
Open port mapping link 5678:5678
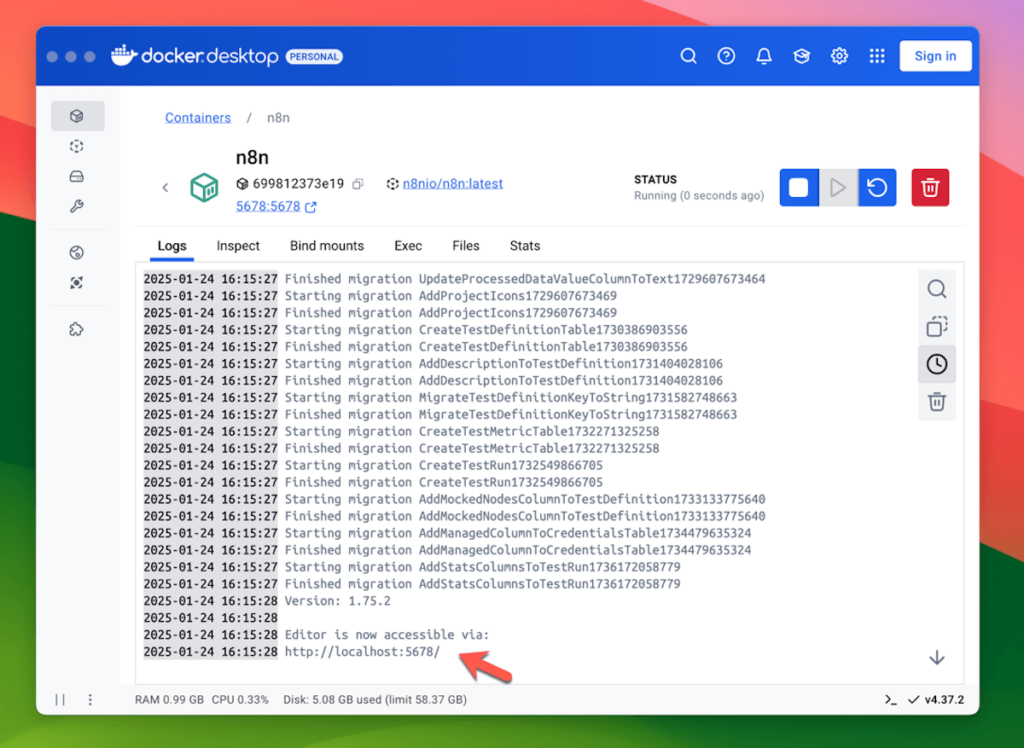pyautogui.click(x=269, y=206)
